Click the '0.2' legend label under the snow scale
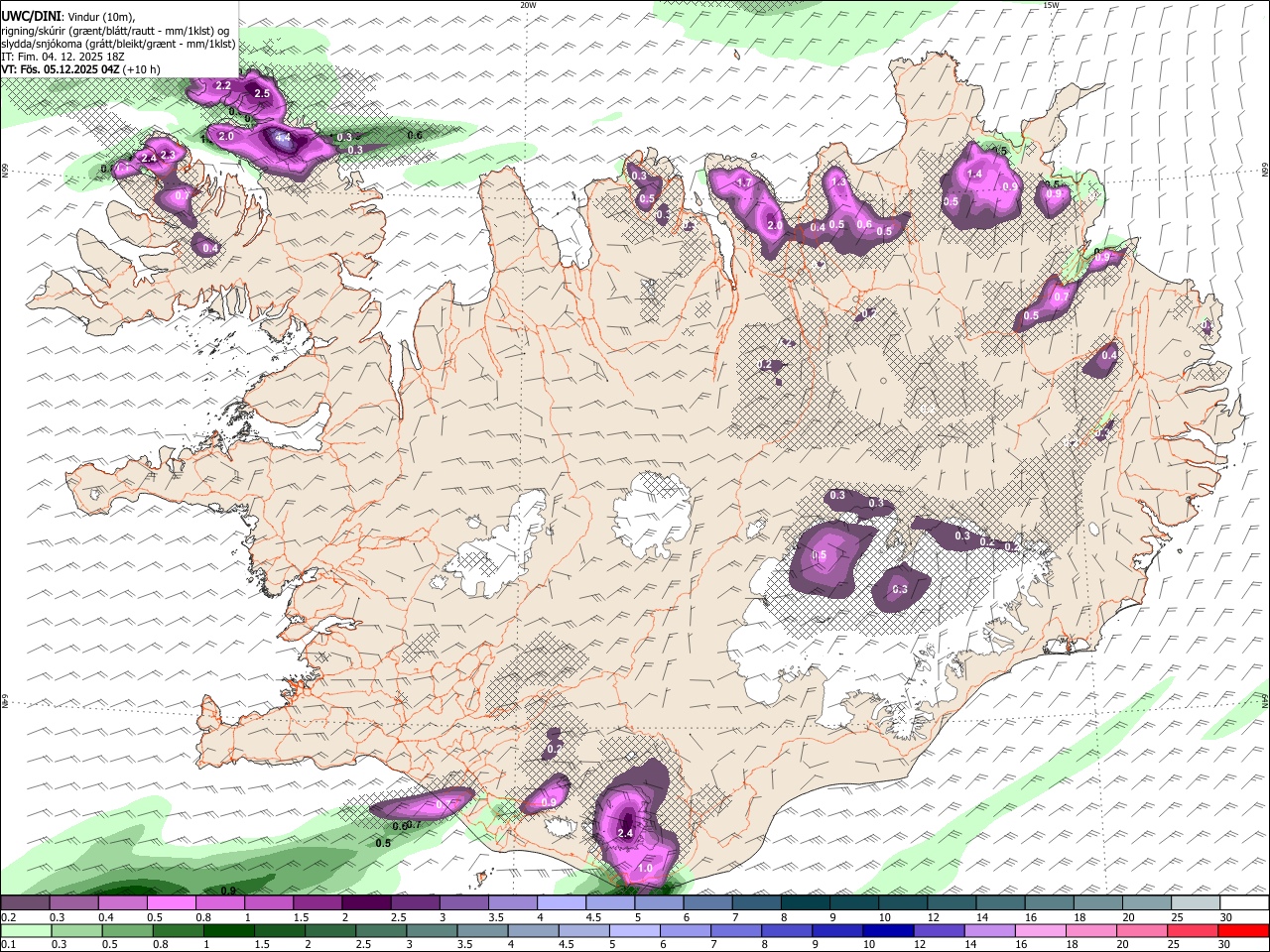The height and width of the screenshot is (952, 1270). (x=7, y=916)
